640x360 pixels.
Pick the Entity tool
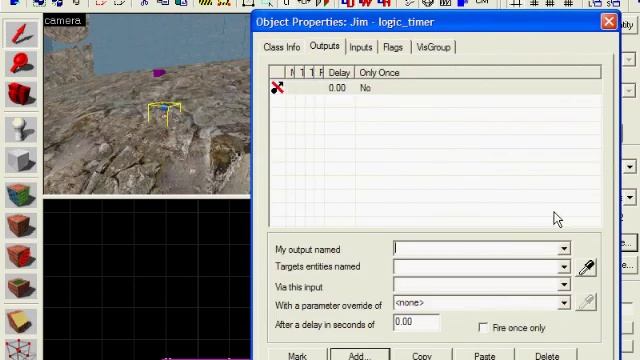[x=21, y=130]
